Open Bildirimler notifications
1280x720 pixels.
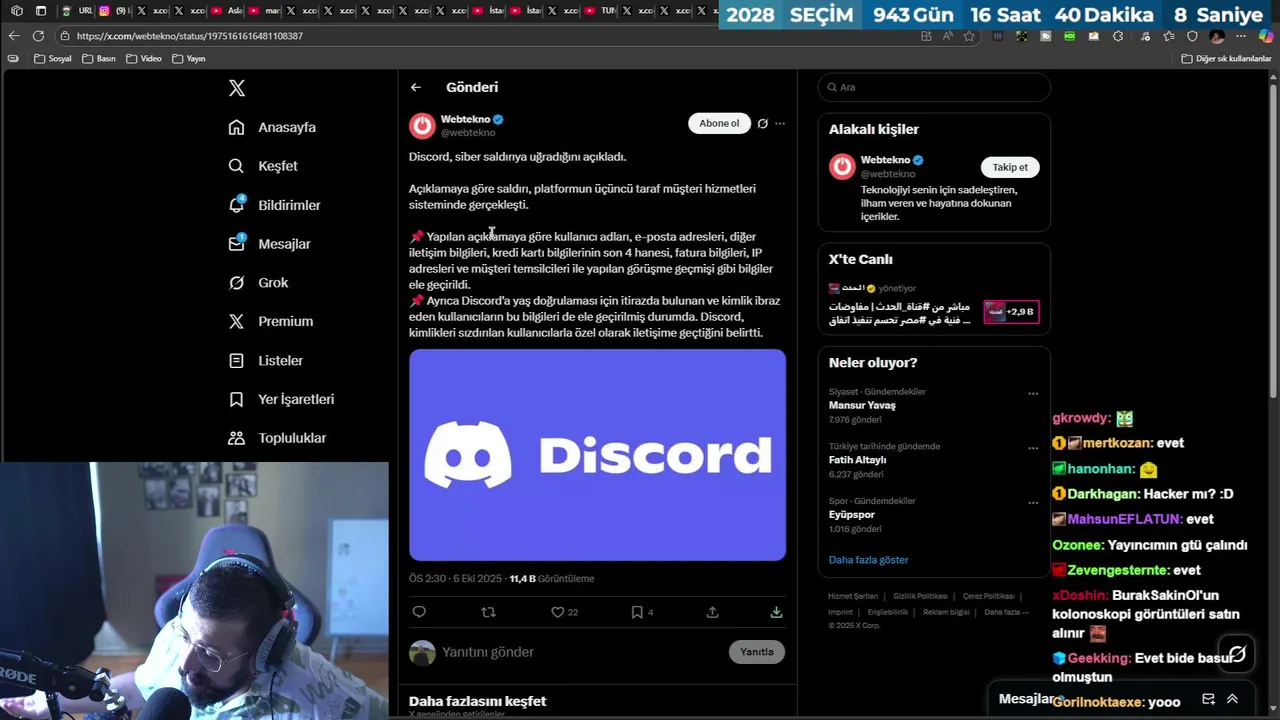[x=274, y=205]
